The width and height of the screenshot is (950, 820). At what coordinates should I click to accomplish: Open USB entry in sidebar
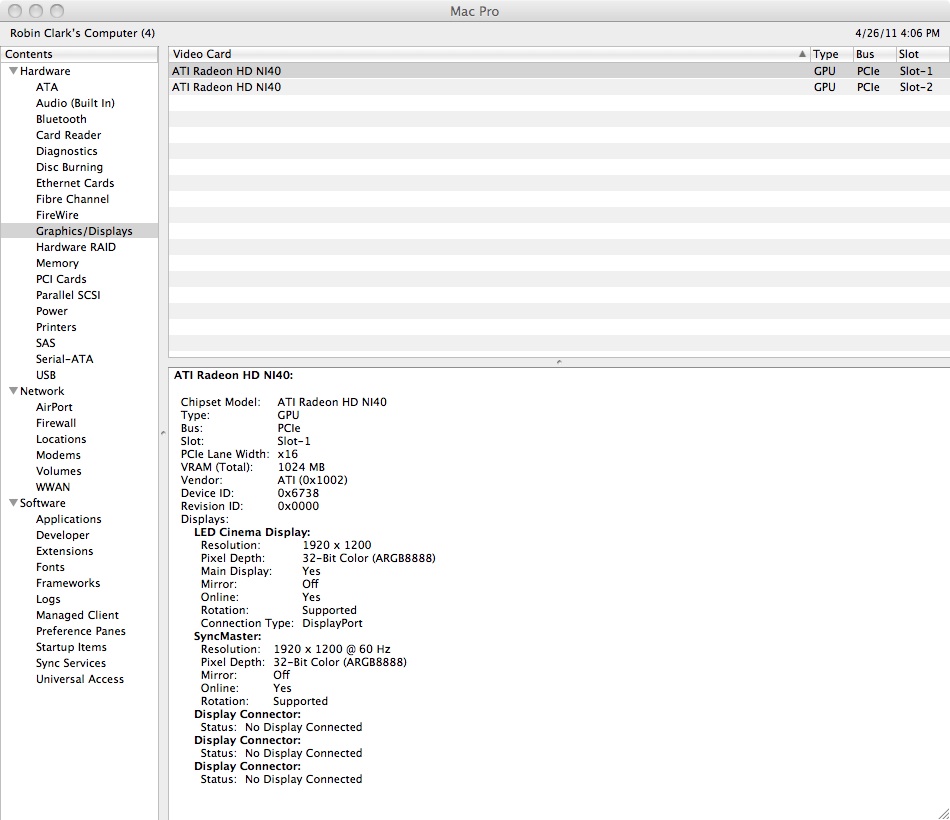45,375
